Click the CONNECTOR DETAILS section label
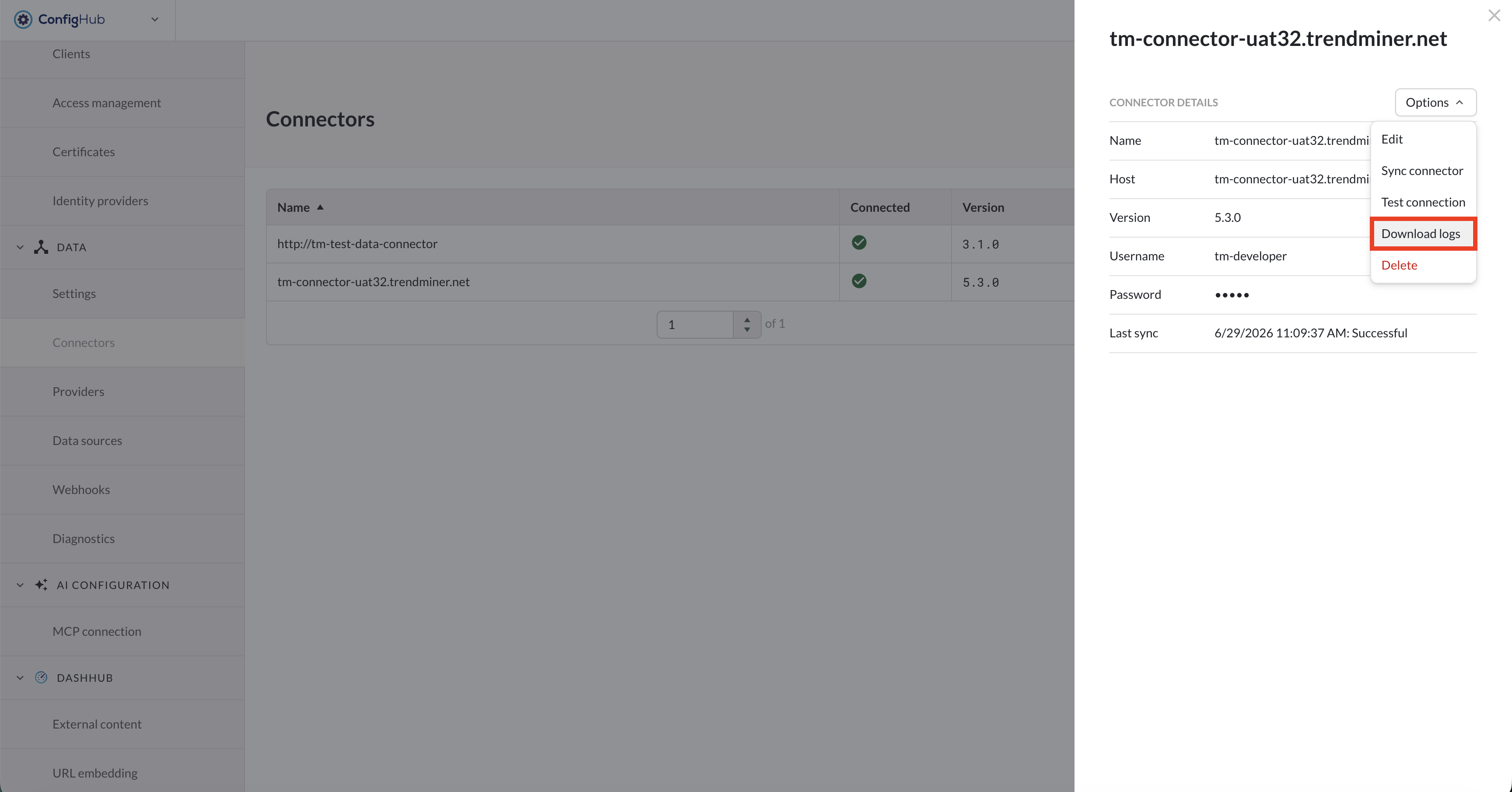Image resolution: width=1512 pixels, height=792 pixels. pos(1163,103)
